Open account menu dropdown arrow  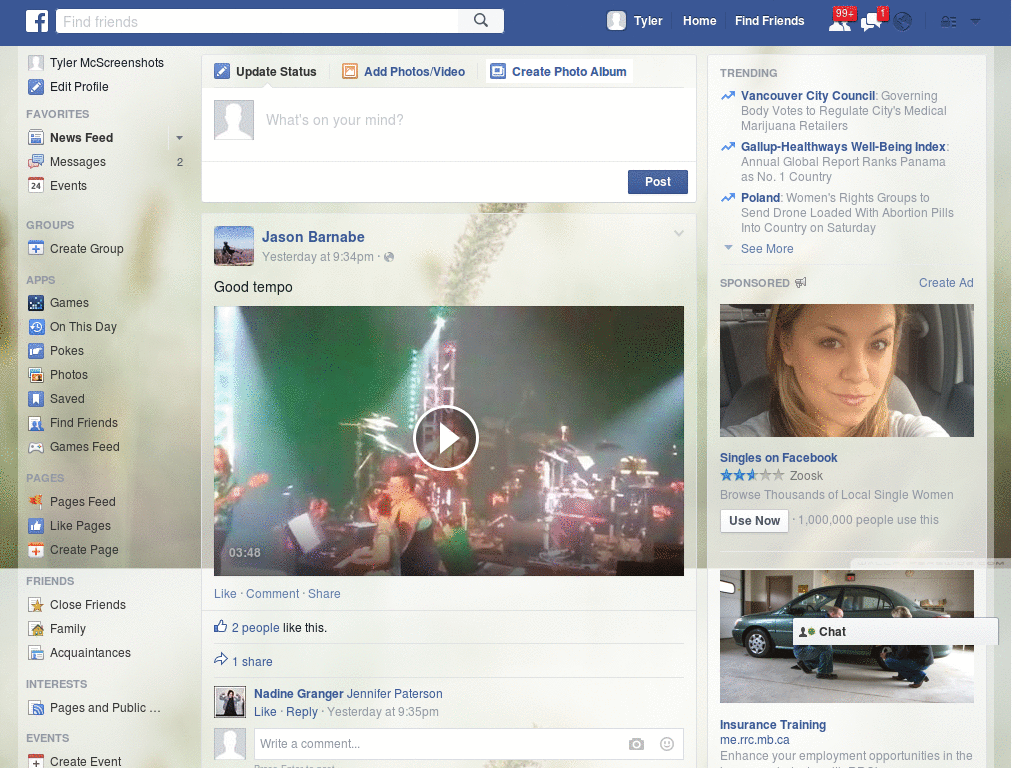[x=975, y=22]
